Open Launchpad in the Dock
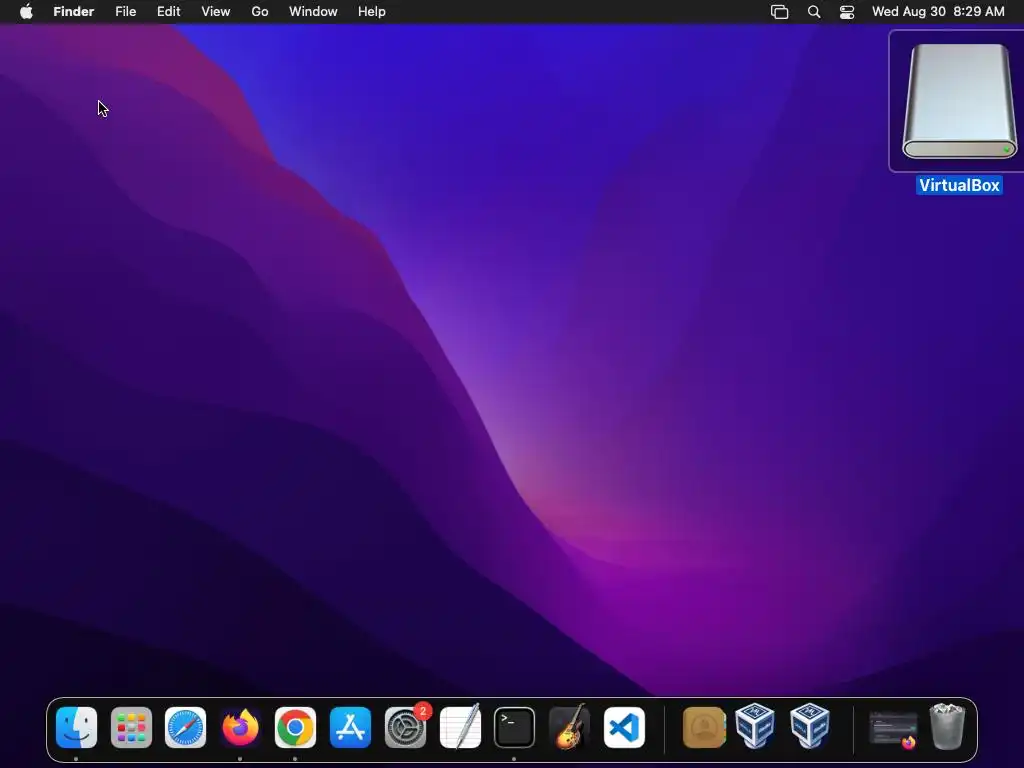1024x768 pixels. (131, 728)
